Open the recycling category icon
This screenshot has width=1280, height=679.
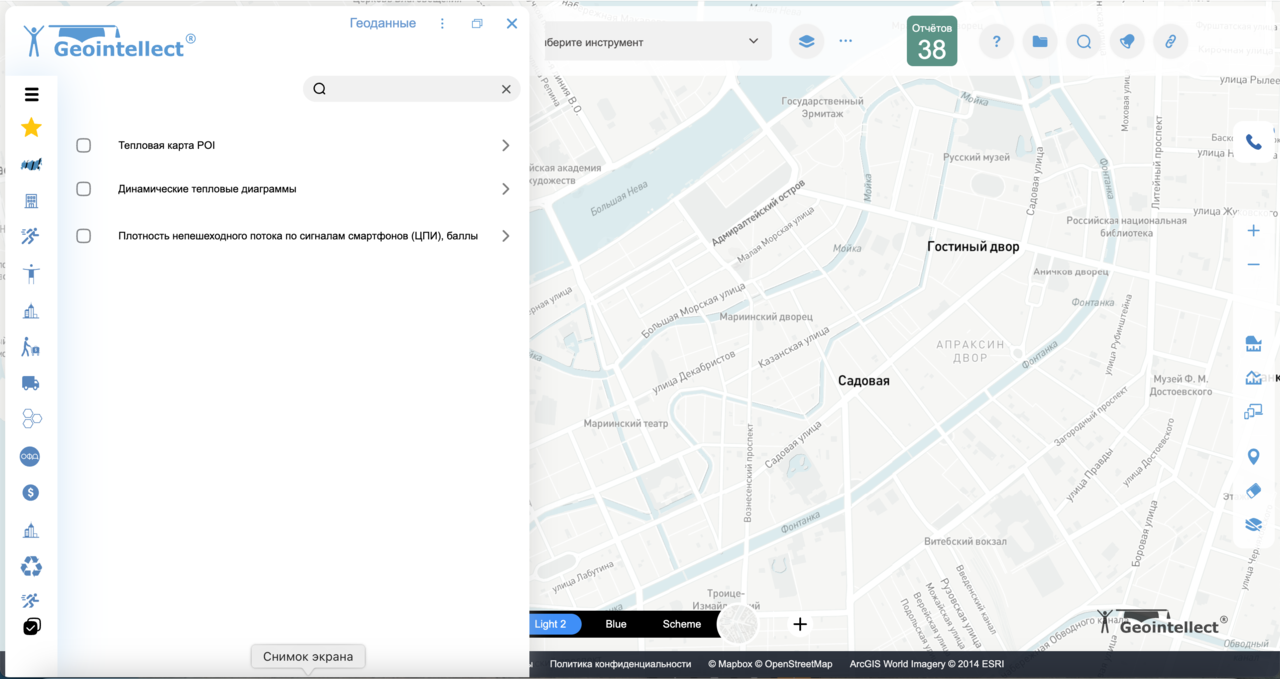31,567
